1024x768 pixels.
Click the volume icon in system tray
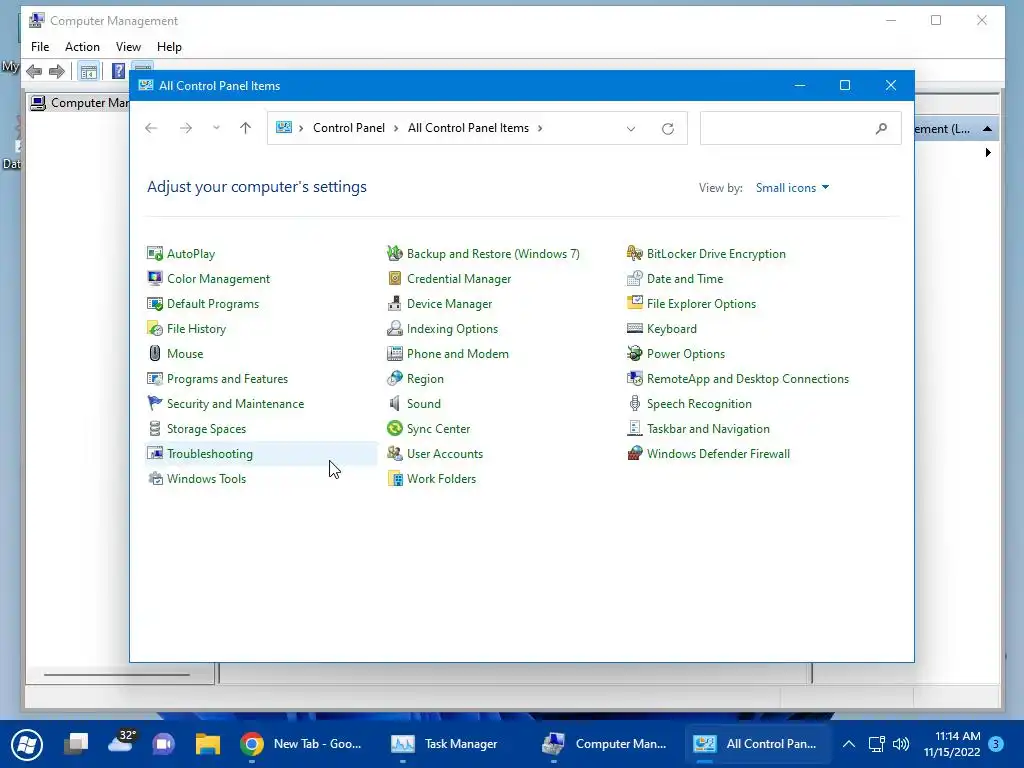coord(901,744)
